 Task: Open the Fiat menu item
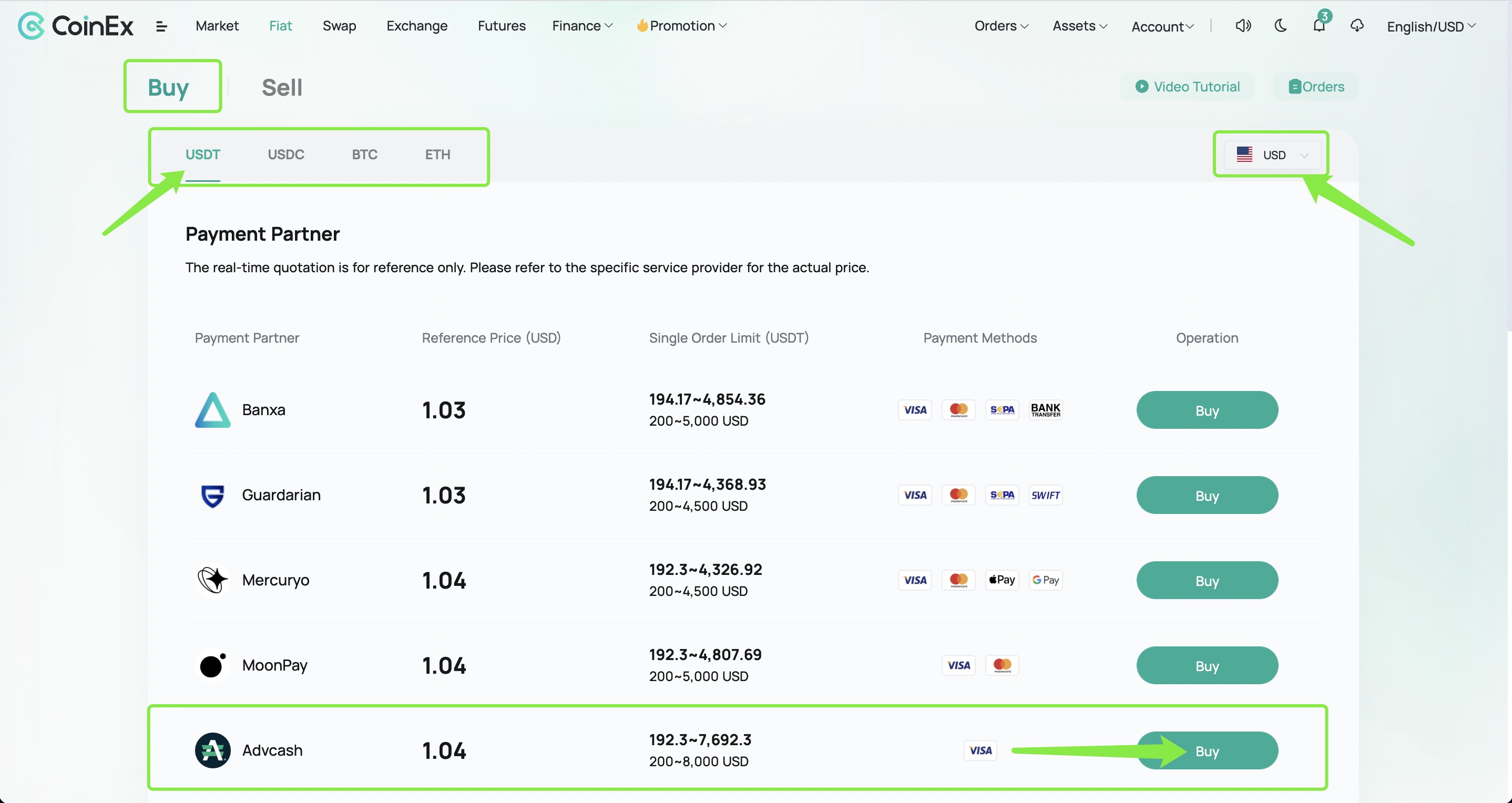(281, 26)
